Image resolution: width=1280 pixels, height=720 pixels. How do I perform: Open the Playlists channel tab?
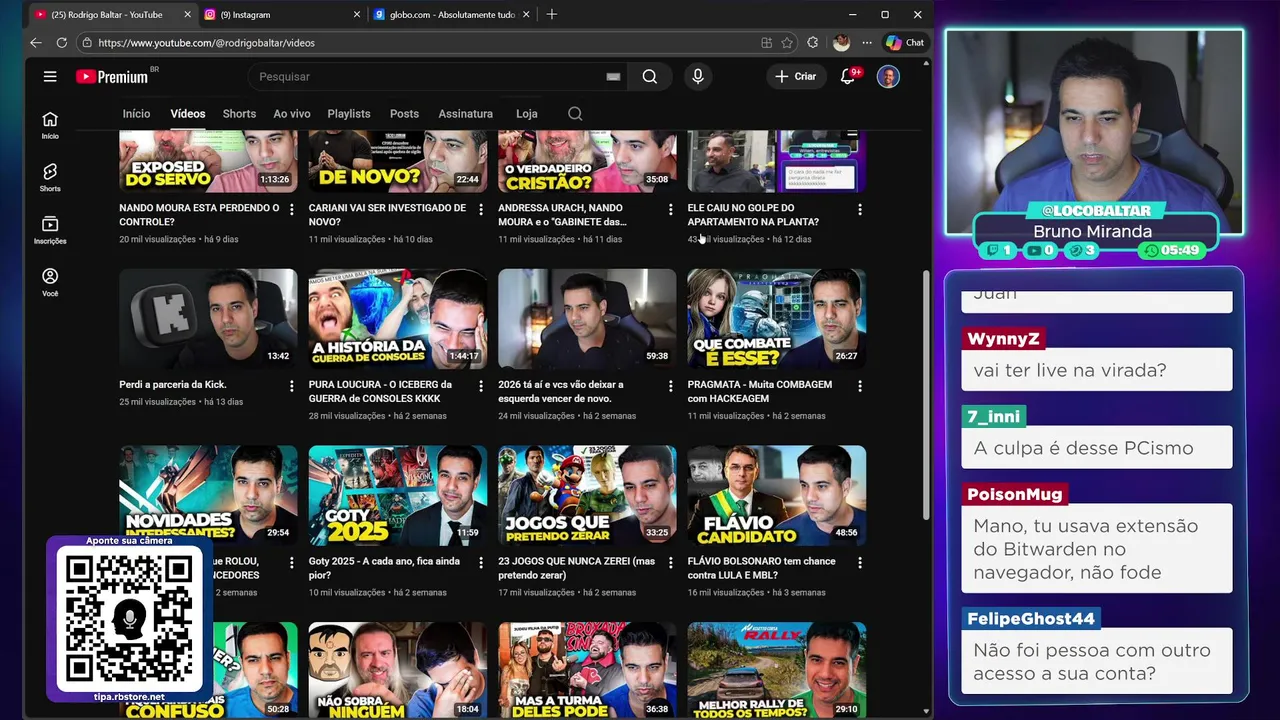(349, 114)
